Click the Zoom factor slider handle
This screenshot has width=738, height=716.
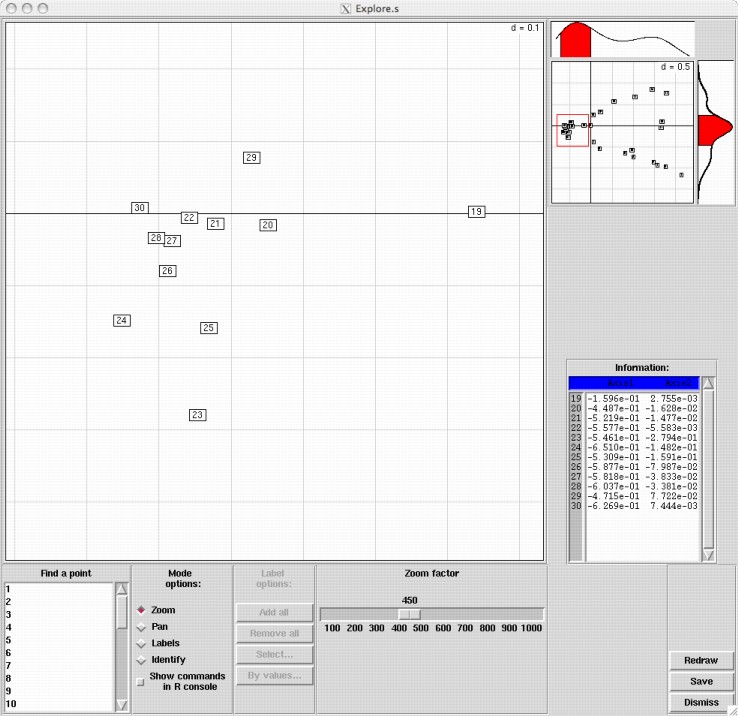[x=409, y=614]
